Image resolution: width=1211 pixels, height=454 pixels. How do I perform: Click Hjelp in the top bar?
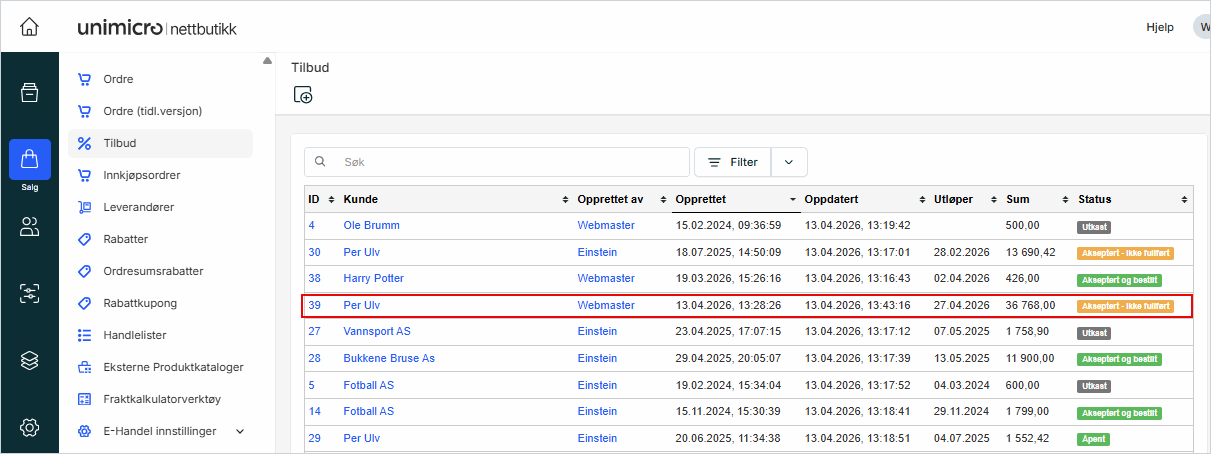pos(1159,27)
